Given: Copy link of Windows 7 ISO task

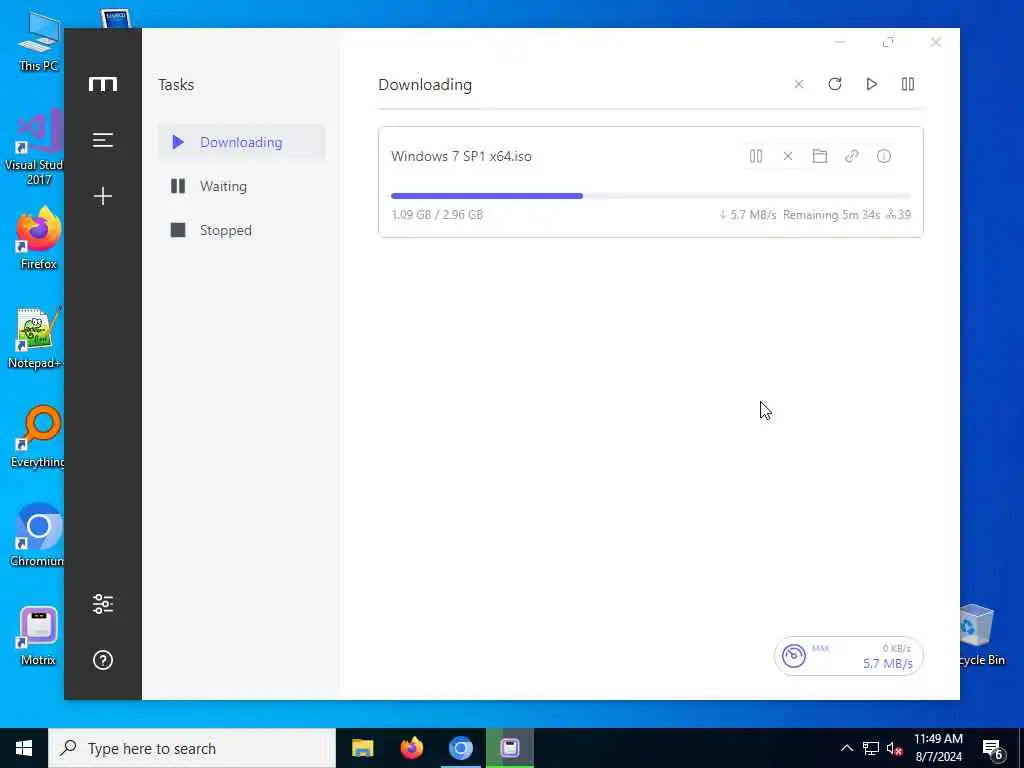Looking at the screenshot, I should 852,156.
